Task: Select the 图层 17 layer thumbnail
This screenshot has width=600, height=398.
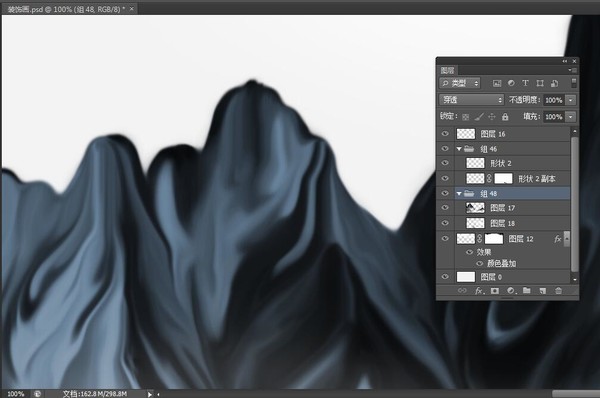Action: [475, 208]
